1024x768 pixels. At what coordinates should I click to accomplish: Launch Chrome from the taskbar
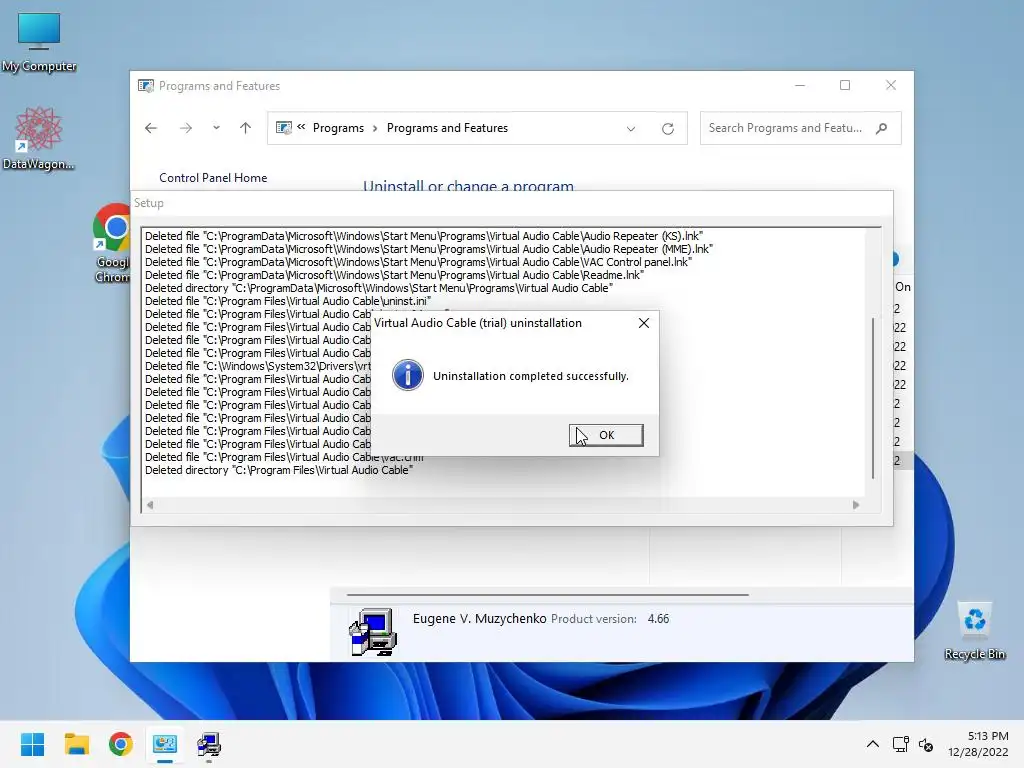pos(121,744)
